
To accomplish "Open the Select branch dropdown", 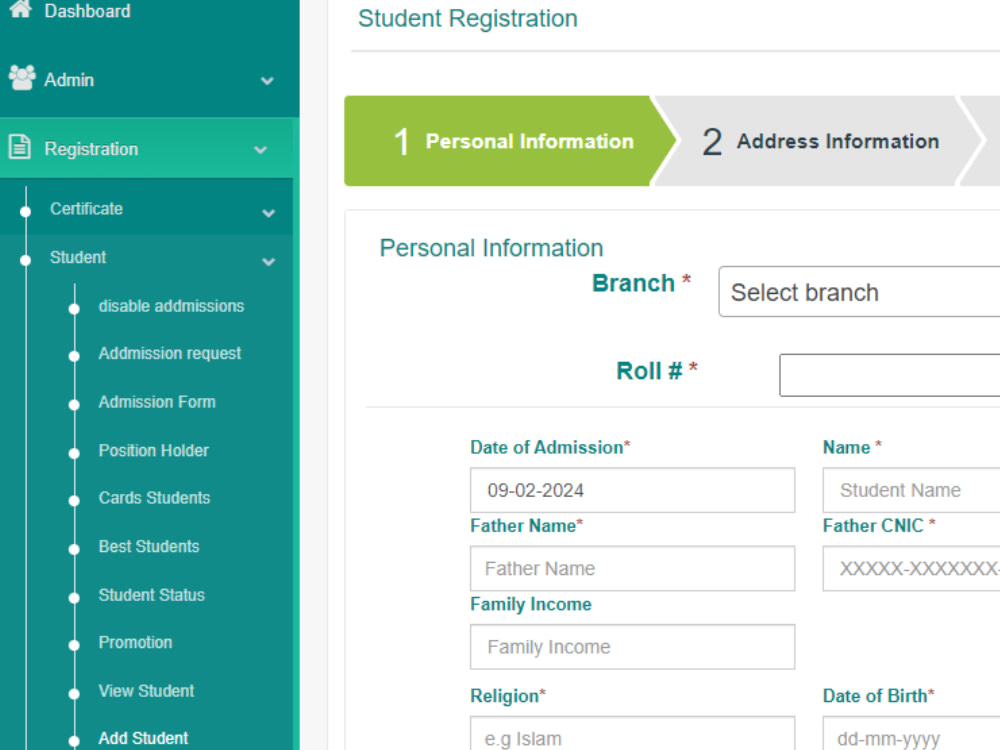I will 858,291.
